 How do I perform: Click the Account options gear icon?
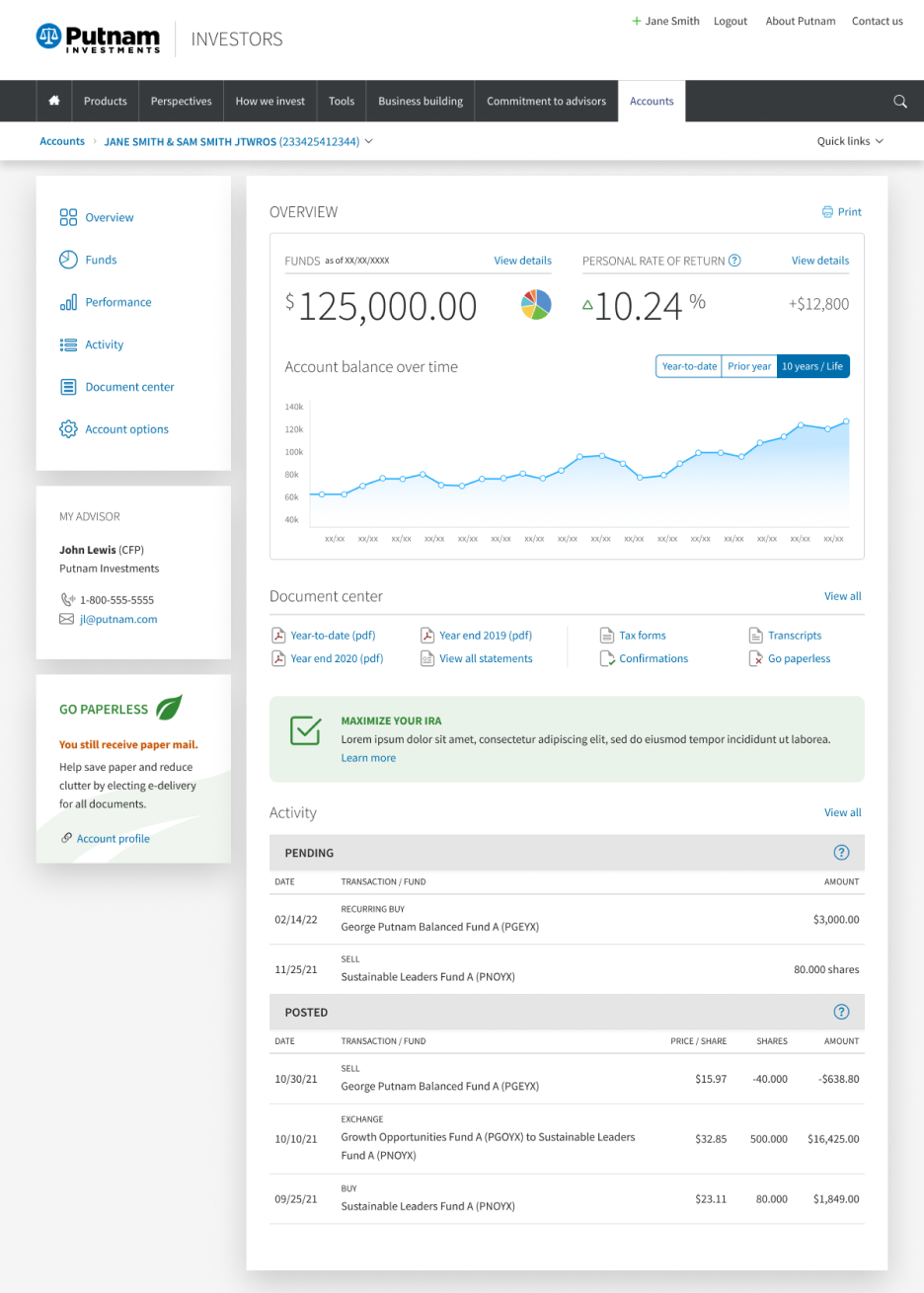(68, 428)
